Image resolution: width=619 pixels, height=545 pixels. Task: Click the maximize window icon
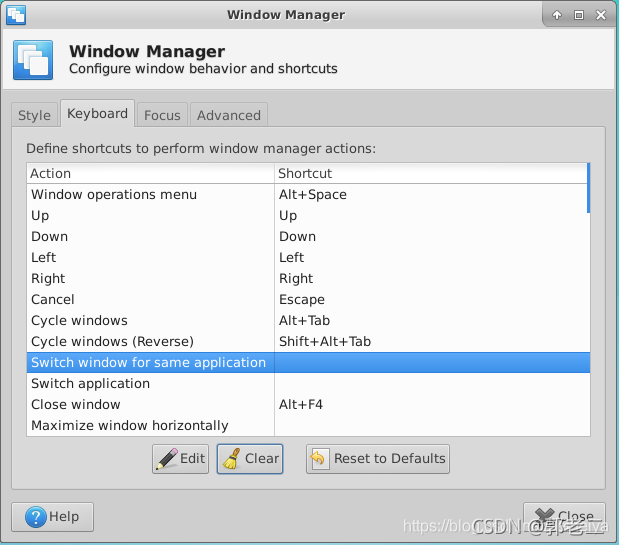click(579, 15)
